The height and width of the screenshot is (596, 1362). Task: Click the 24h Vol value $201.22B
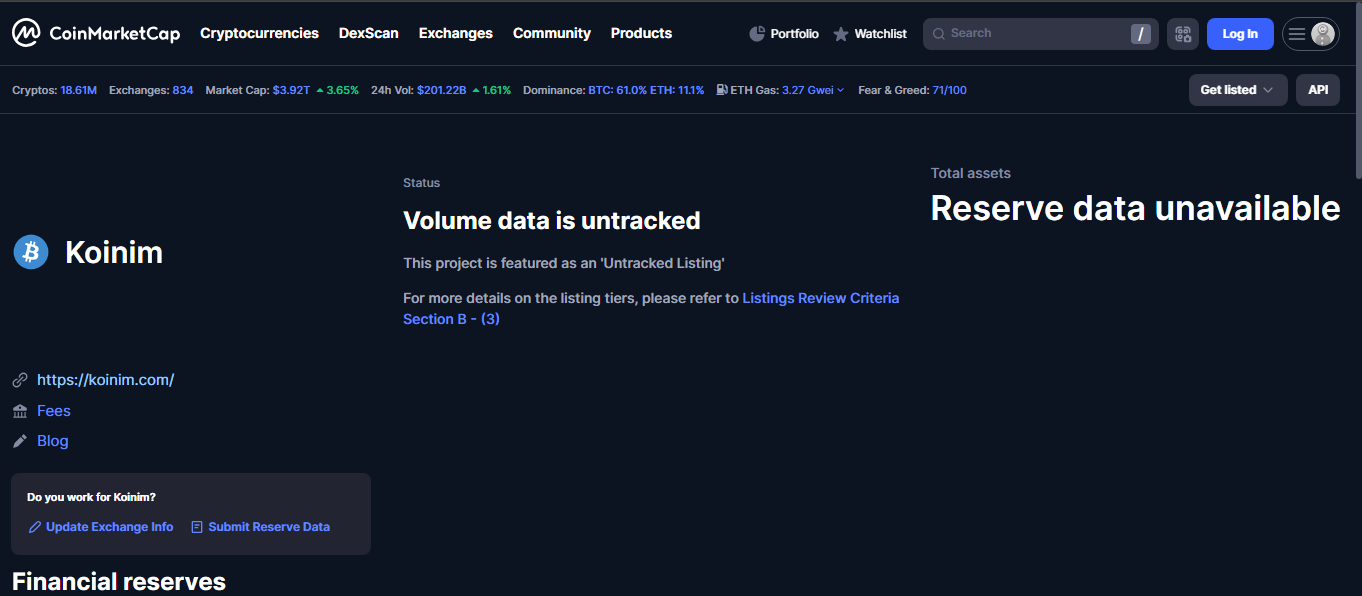pos(441,90)
